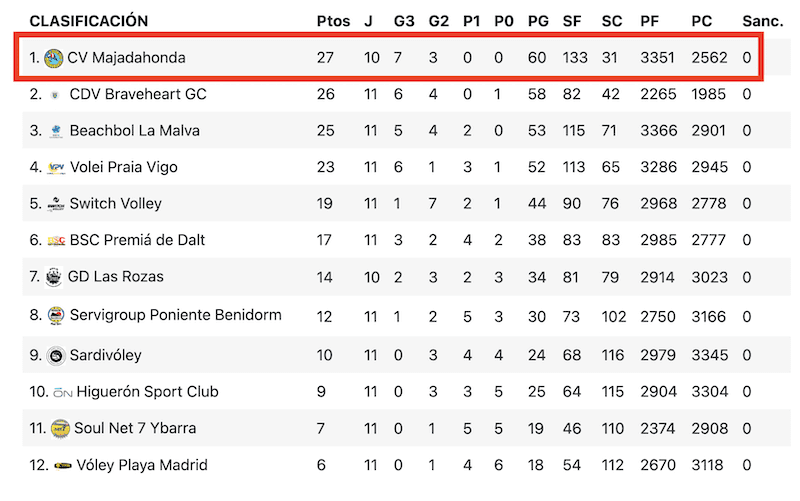Open the Higuerón Sport Club team name

click(147, 392)
